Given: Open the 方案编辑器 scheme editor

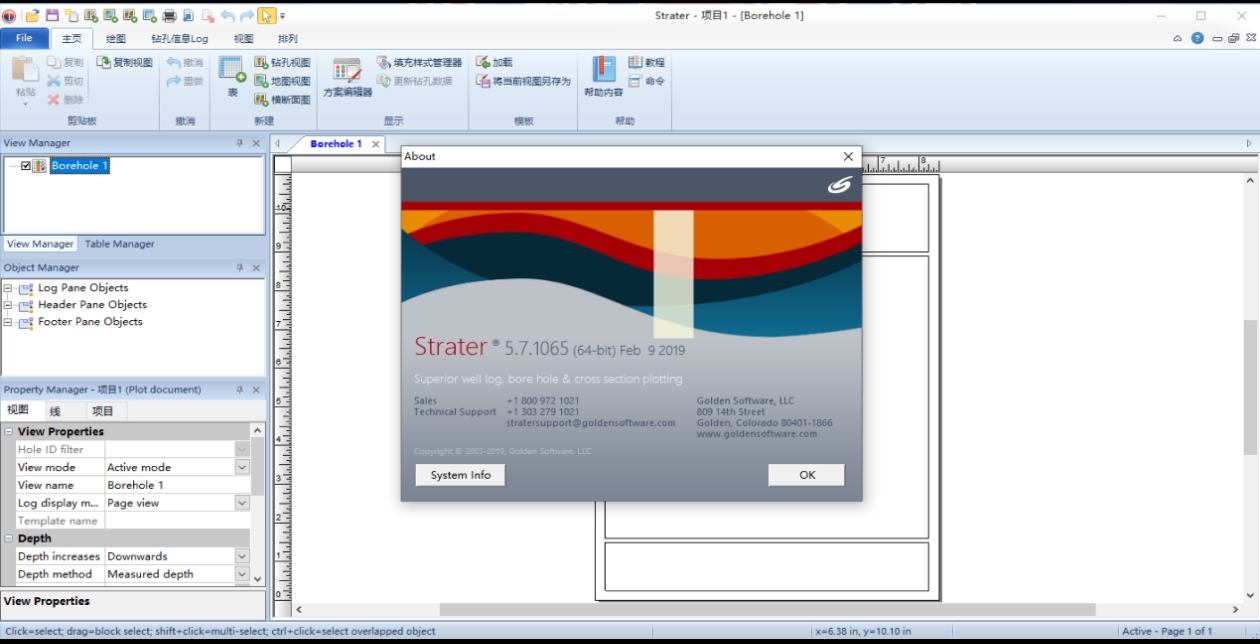Looking at the screenshot, I should coord(347,77).
